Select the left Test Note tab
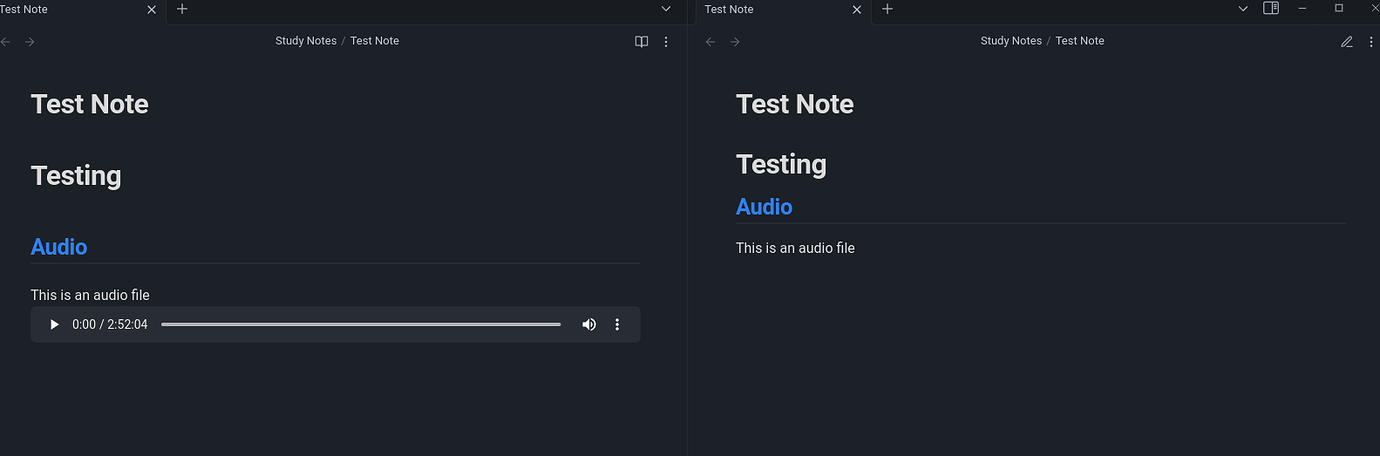 pyautogui.click(x=82, y=9)
